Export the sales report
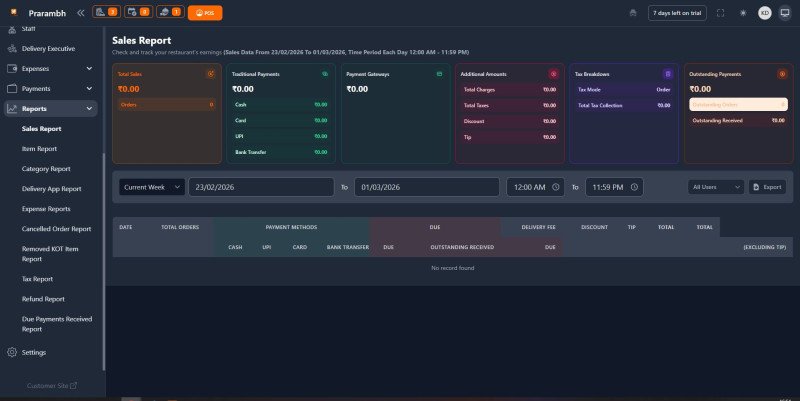This screenshot has height=401, width=800. (x=767, y=187)
